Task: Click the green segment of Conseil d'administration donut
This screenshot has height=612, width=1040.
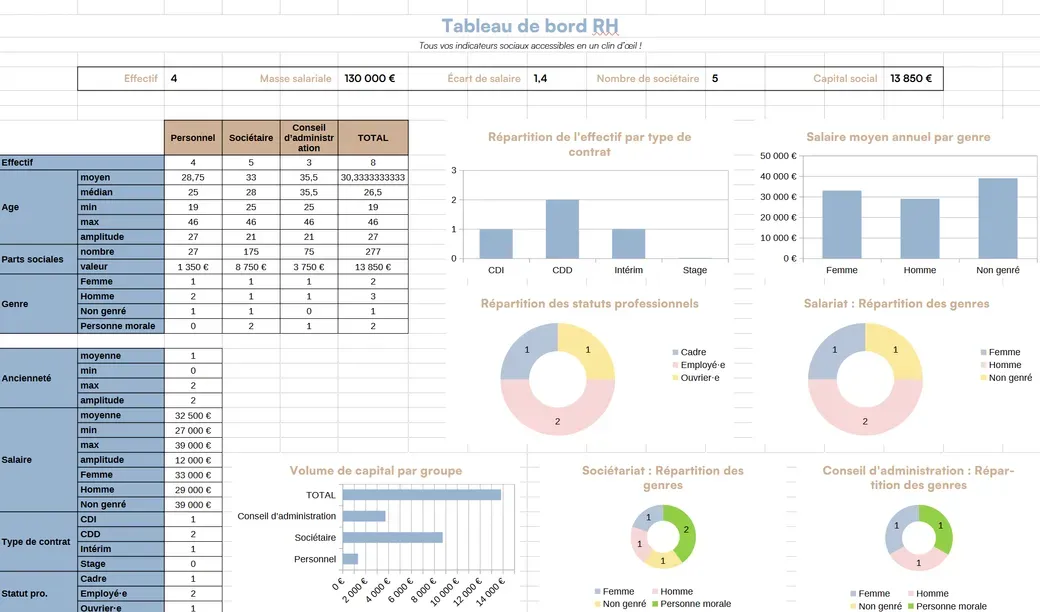Action: [941, 526]
